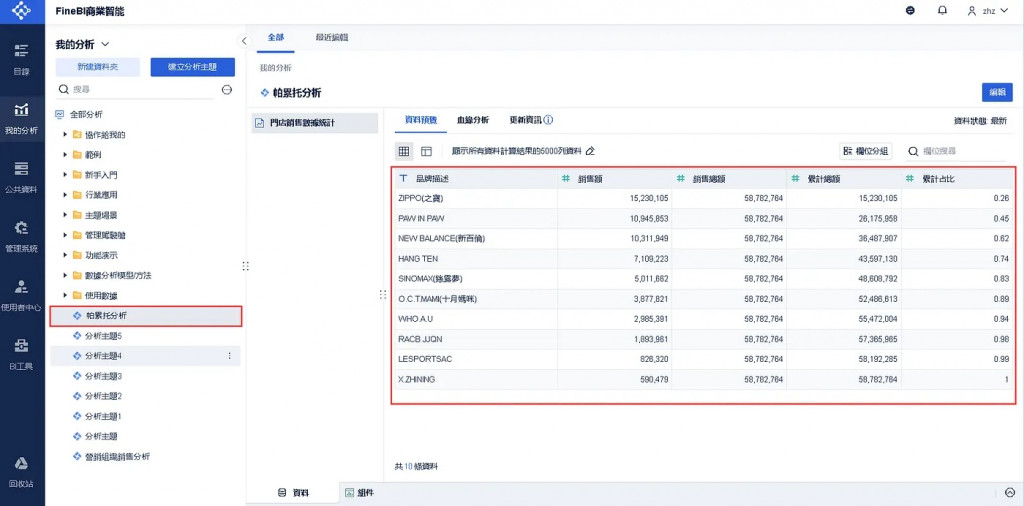The height and width of the screenshot is (506, 1024).
Task: Expand the 範例 folder
Action: 65,155
